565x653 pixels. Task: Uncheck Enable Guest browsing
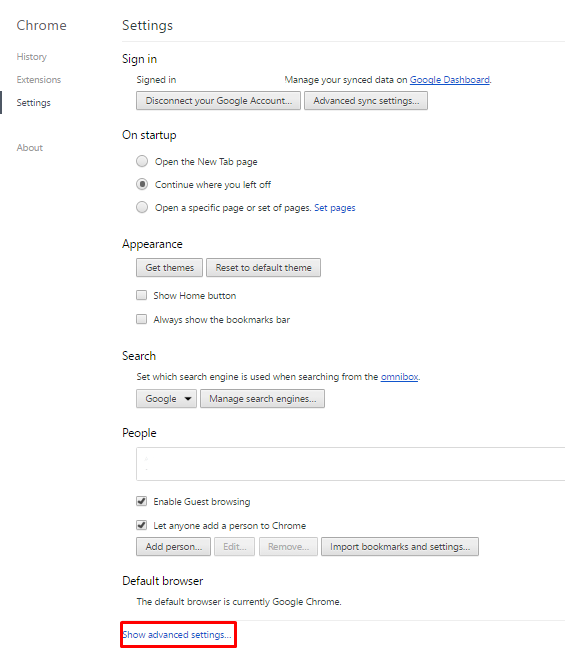click(142, 501)
